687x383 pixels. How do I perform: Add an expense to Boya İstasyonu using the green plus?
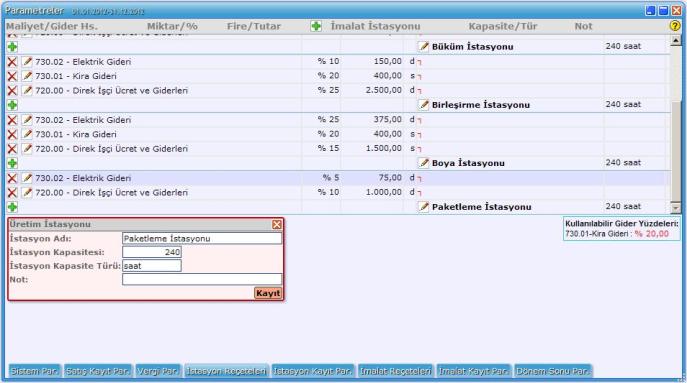(12, 163)
